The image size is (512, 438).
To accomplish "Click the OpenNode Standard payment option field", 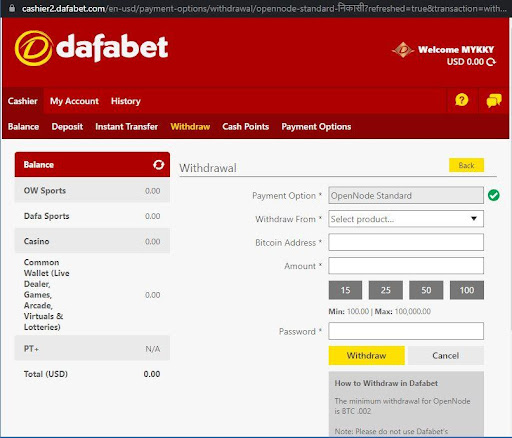I will [406, 195].
